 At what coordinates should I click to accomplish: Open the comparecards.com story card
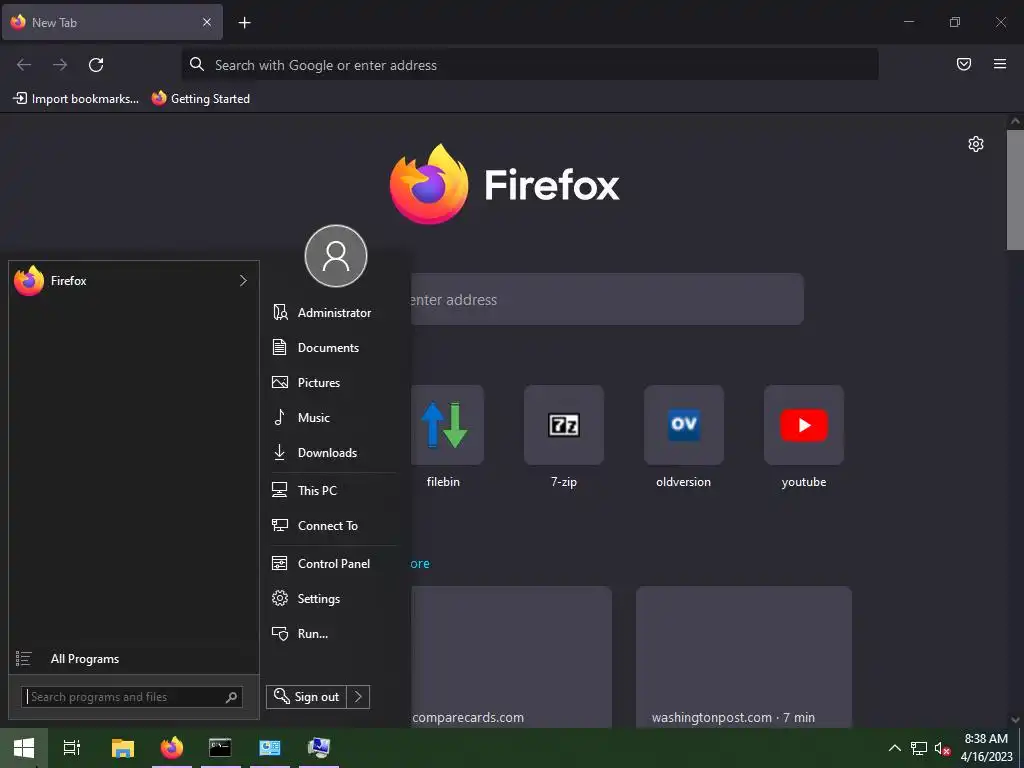[511, 657]
